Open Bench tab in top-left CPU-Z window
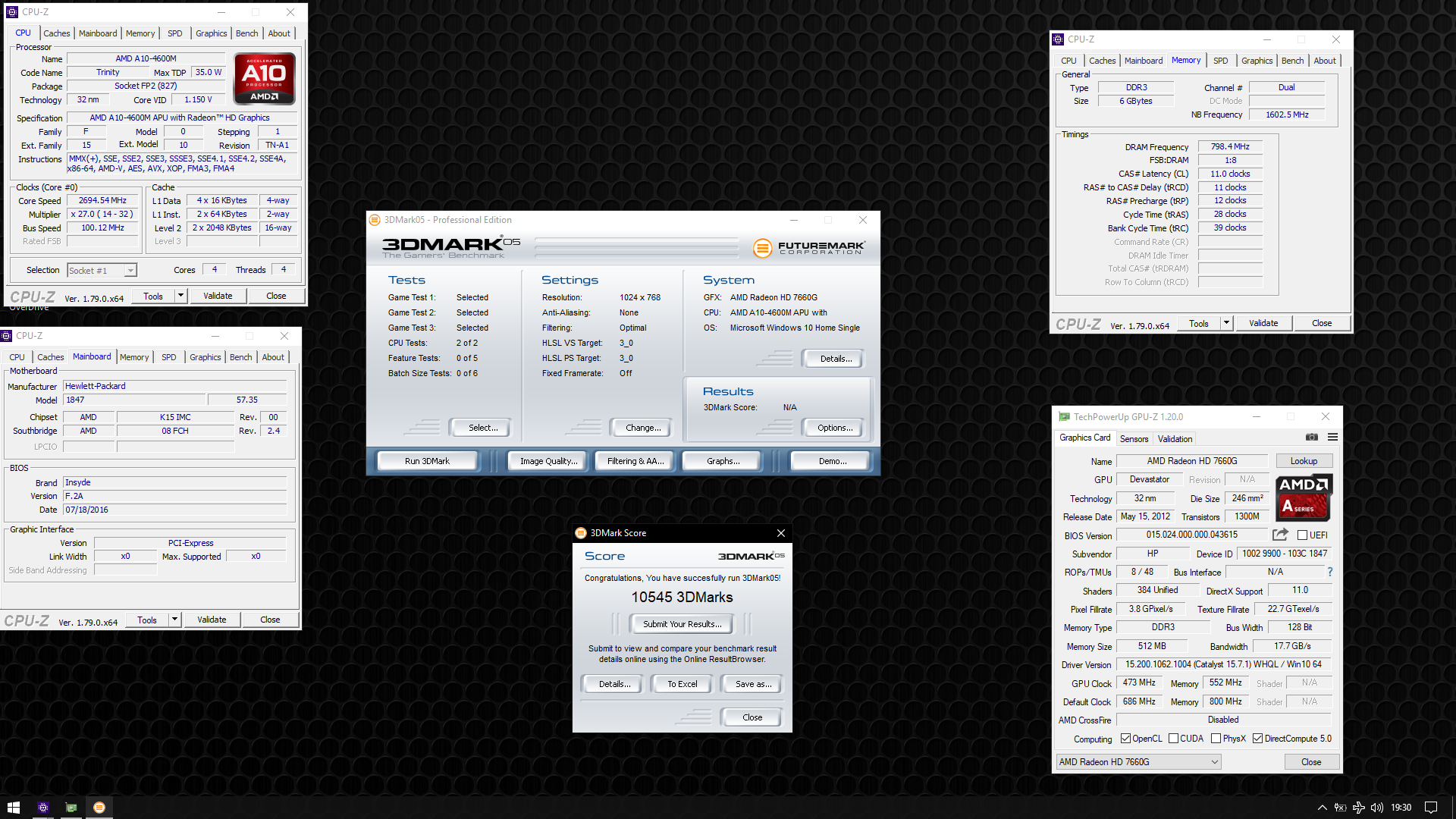The height and width of the screenshot is (819, 1456). coord(246,33)
